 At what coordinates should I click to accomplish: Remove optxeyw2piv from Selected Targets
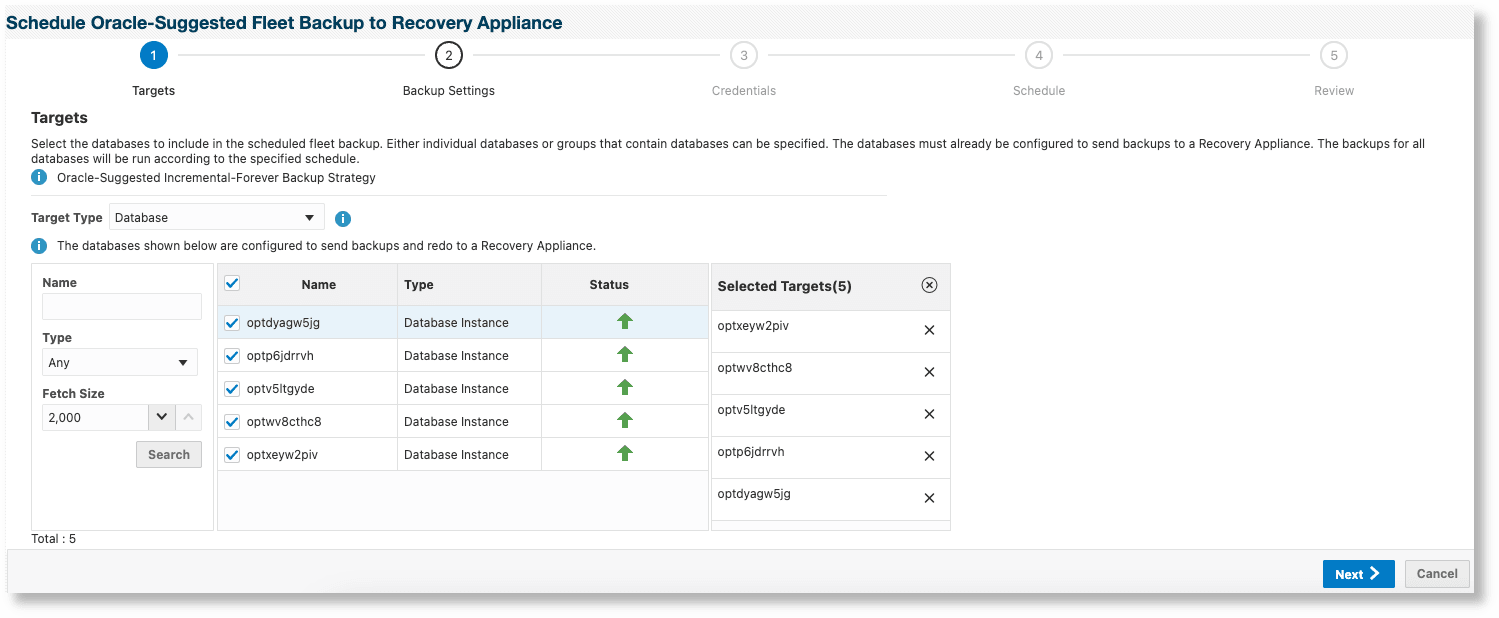coord(929,330)
